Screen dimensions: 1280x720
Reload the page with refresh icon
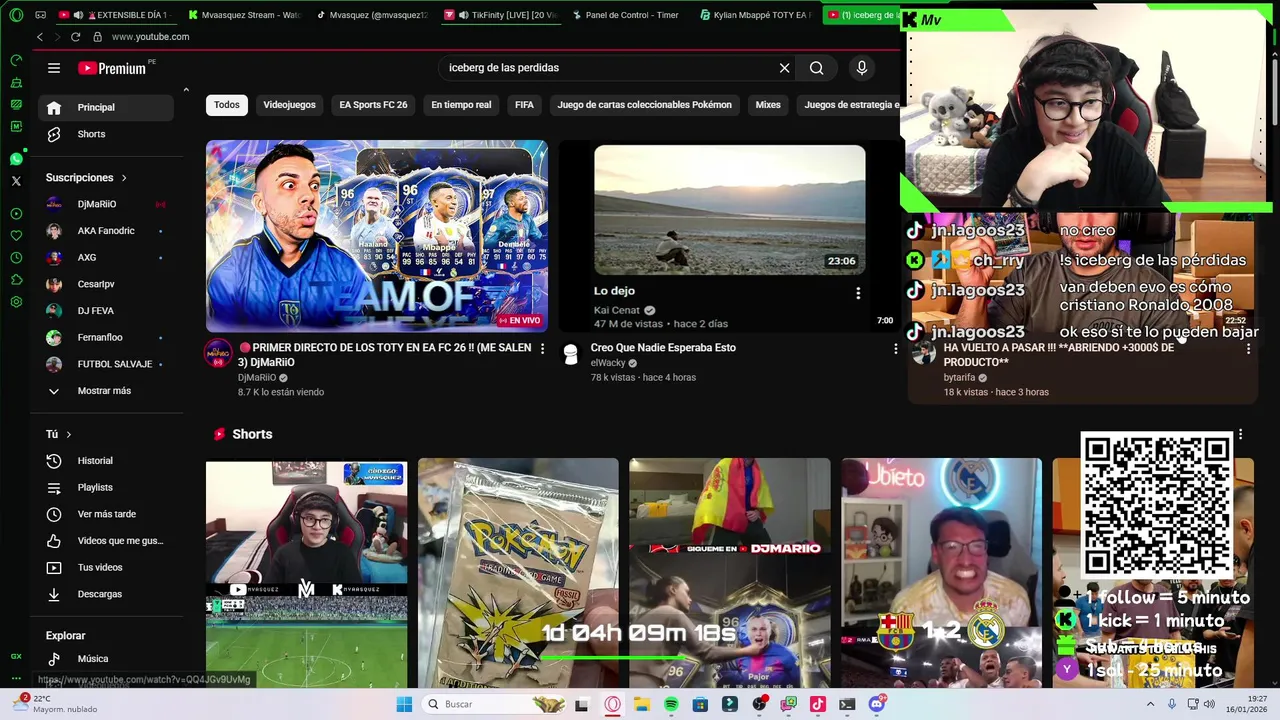pyautogui.click(x=75, y=37)
